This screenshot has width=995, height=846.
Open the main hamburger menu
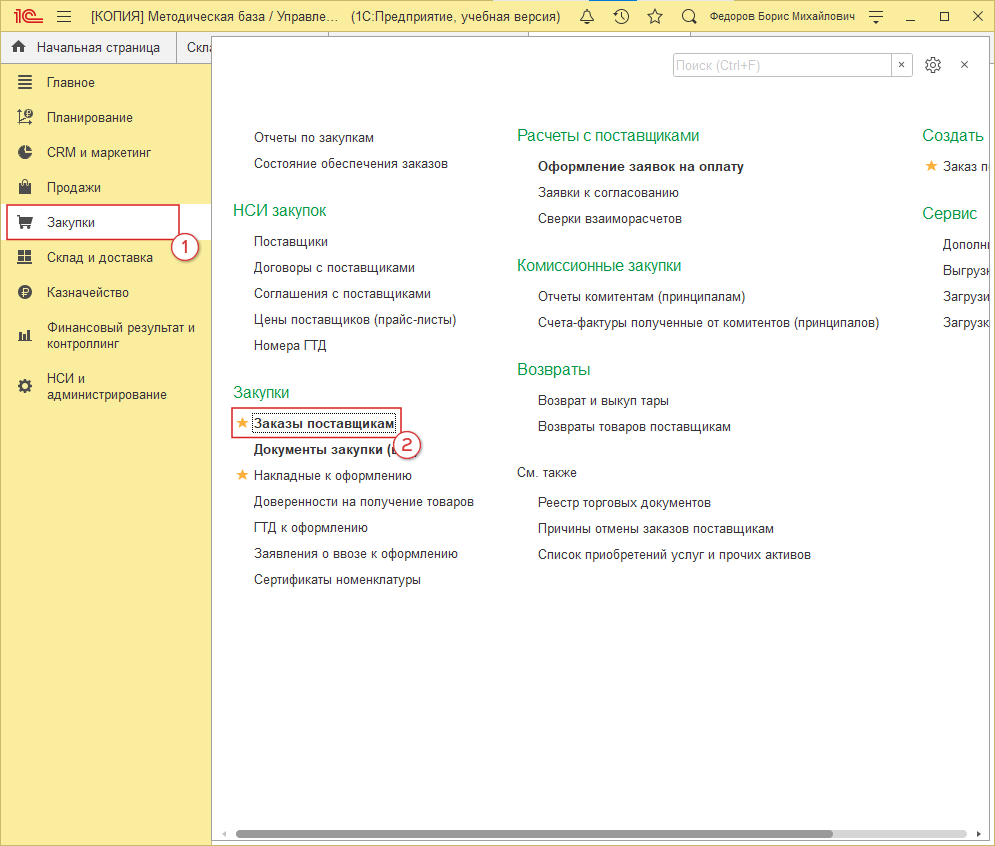point(64,17)
